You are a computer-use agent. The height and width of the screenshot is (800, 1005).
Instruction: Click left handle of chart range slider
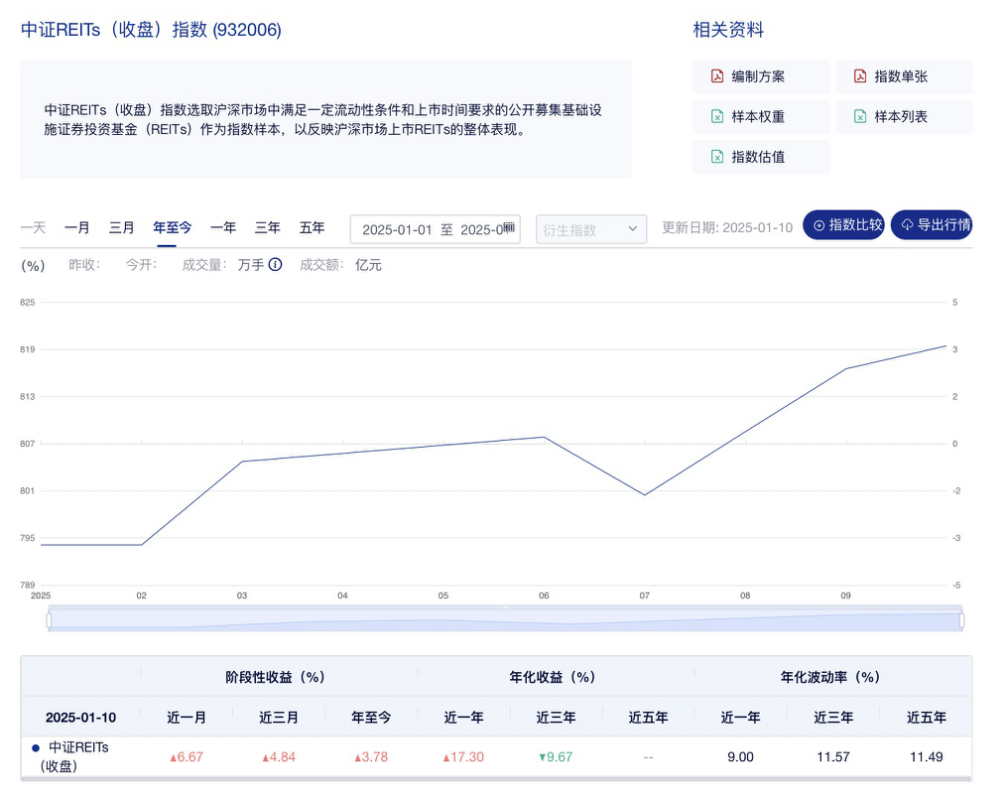pyautogui.click(x=48, y=620)
